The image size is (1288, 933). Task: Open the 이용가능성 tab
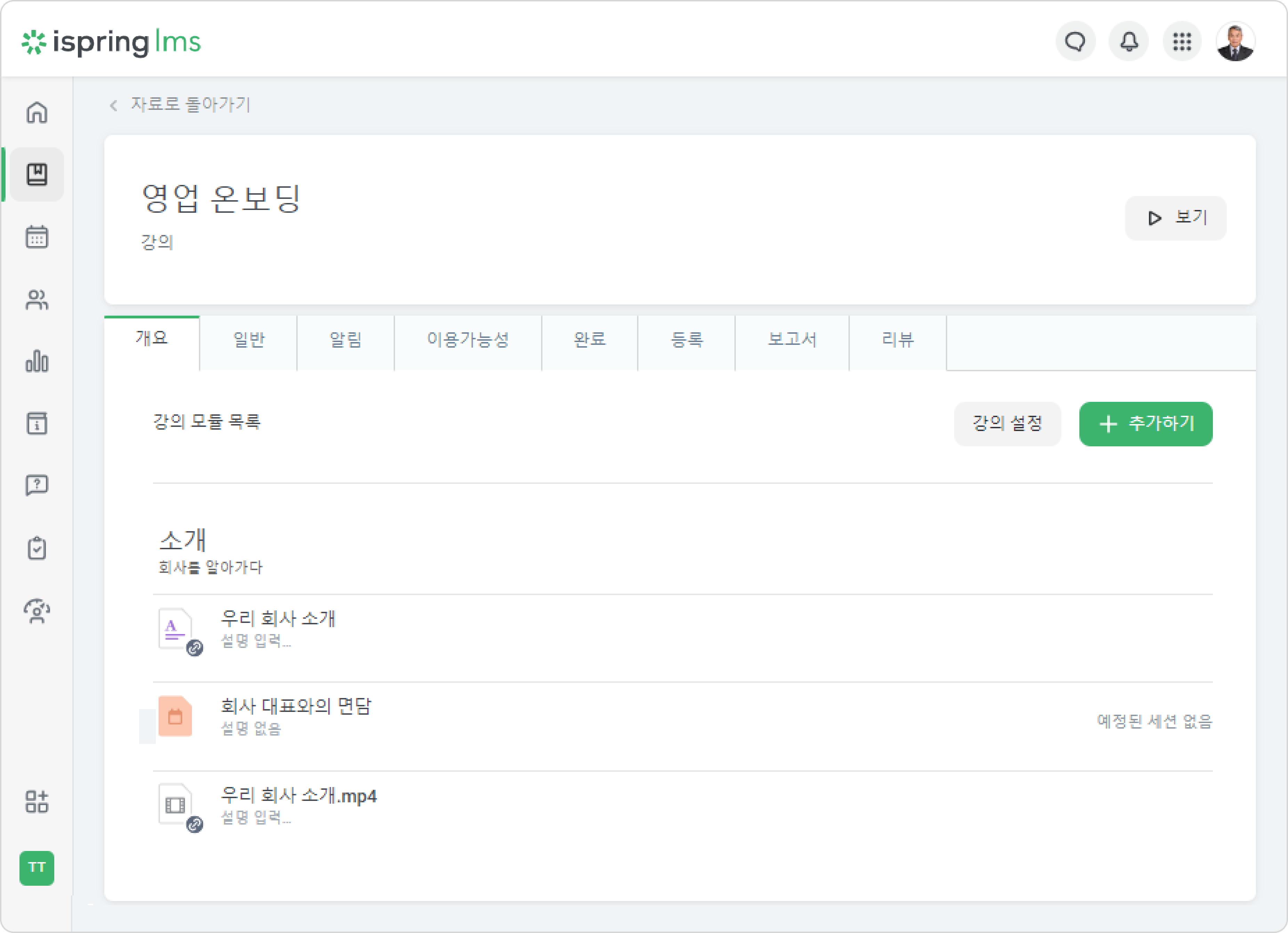[468, 340]
